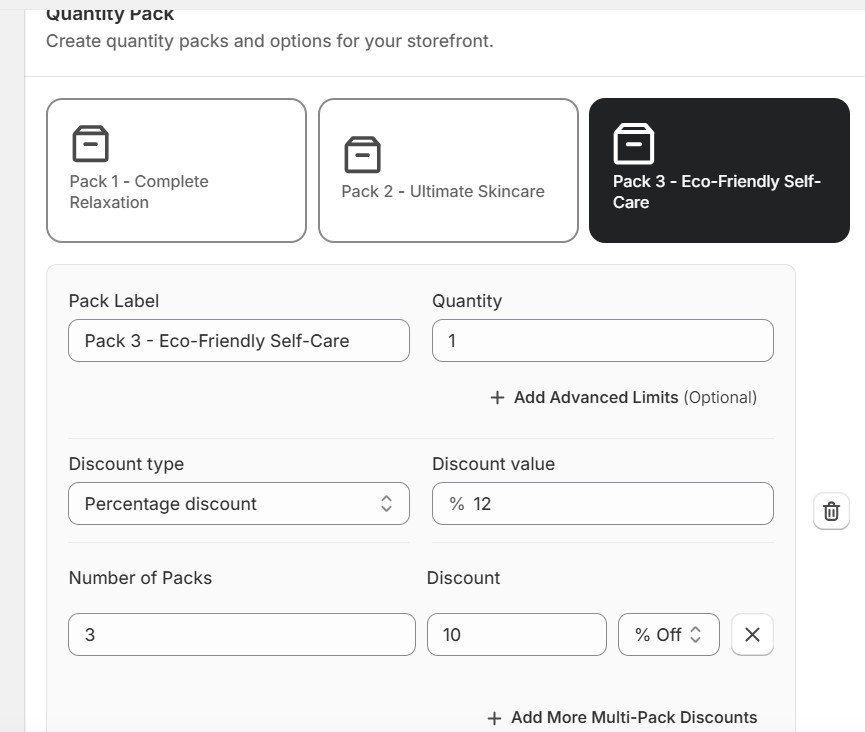Remove the multi-pack discount row with X
Screen dimensions: 865x732
coord(752,635)
